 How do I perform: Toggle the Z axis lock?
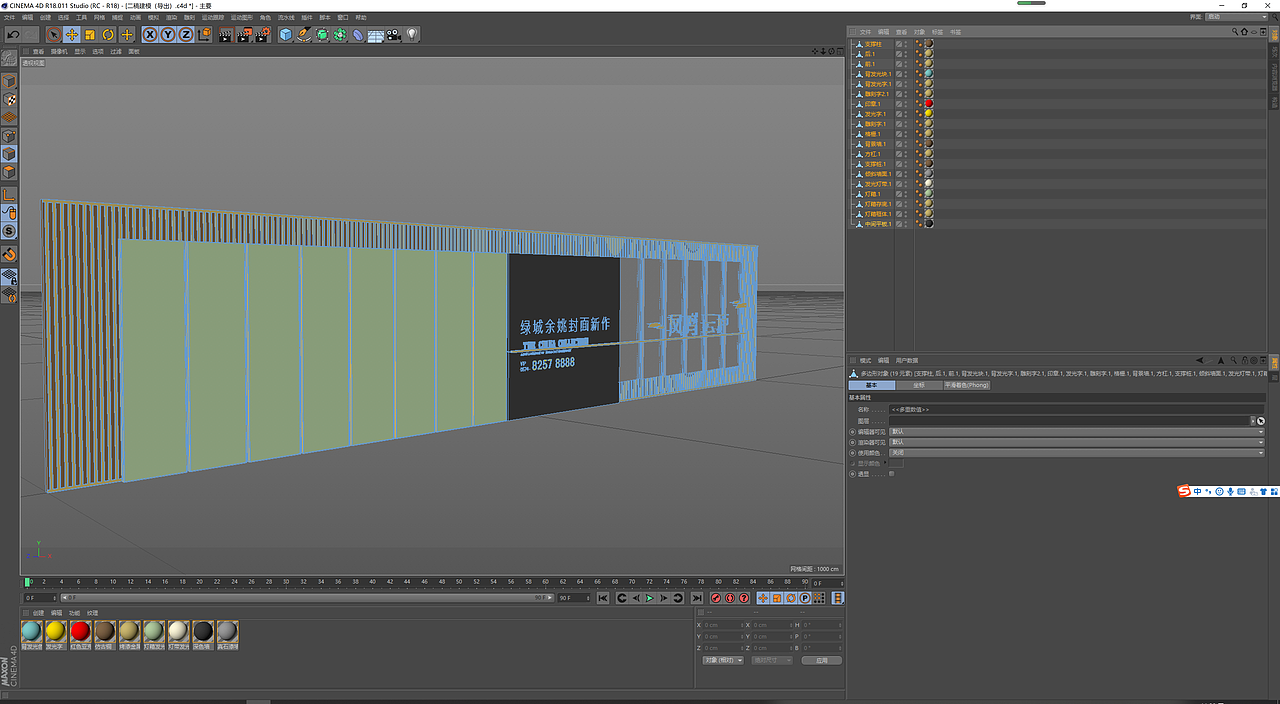[x=186, y=35]
